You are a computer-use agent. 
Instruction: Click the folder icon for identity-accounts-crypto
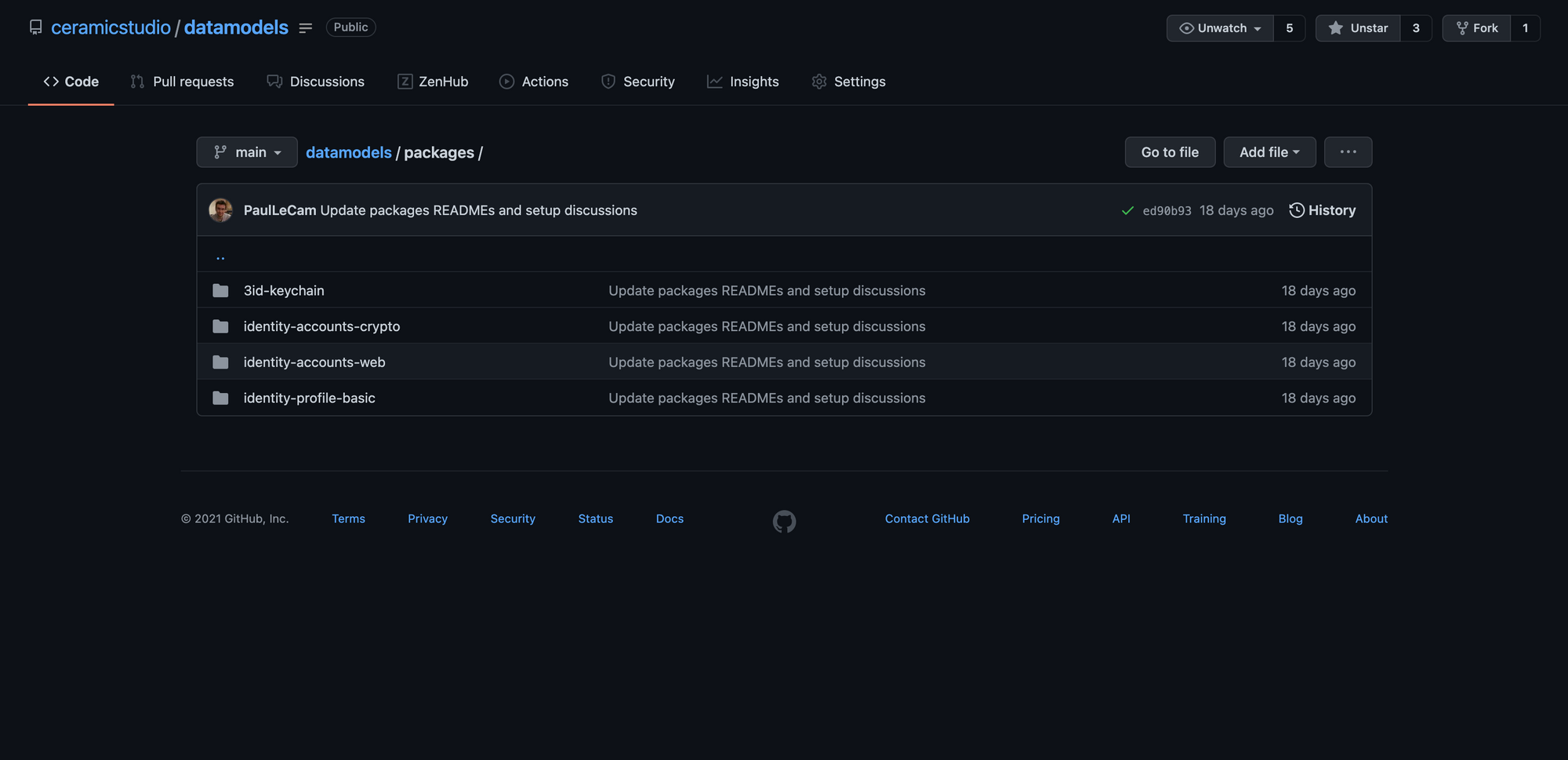click(x=220, y=326)
